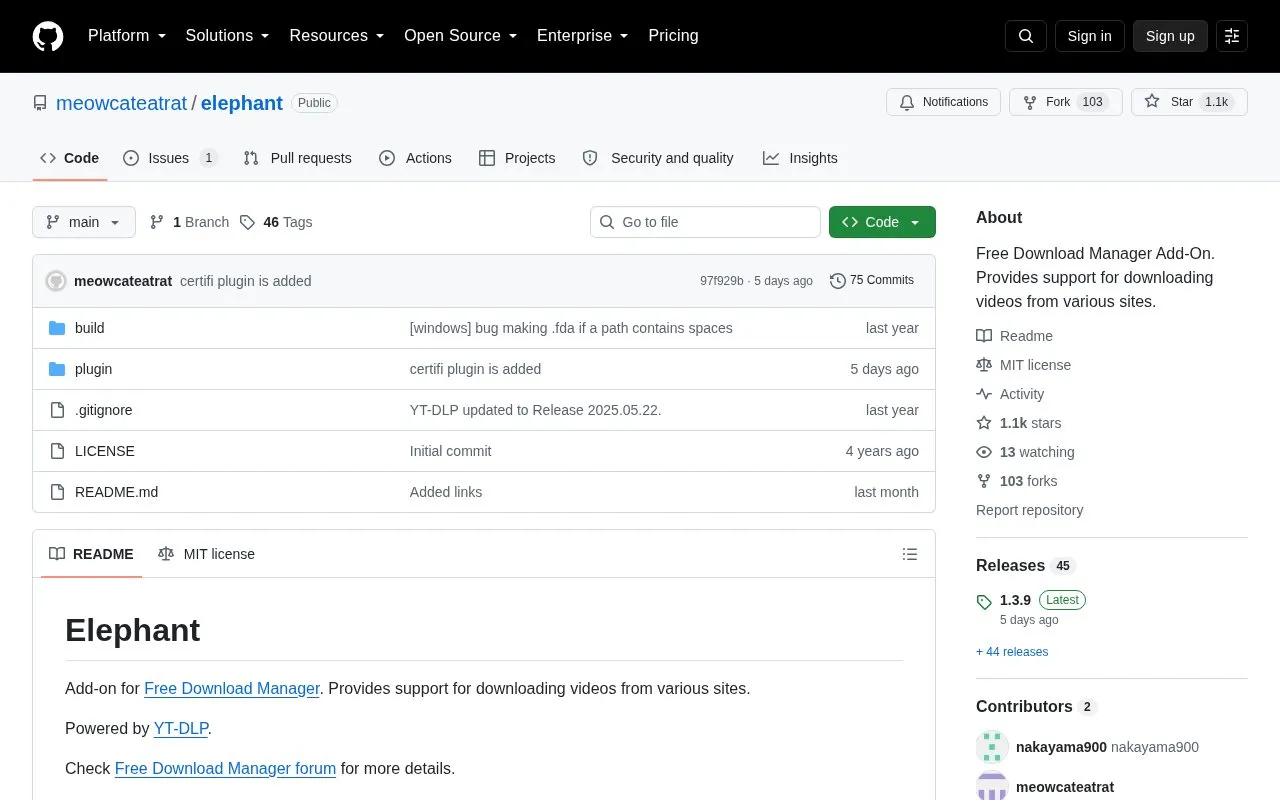Expand the Solutions menu
The width and height of the screenshot is (1280, 800).
click(x=228, y=36)
